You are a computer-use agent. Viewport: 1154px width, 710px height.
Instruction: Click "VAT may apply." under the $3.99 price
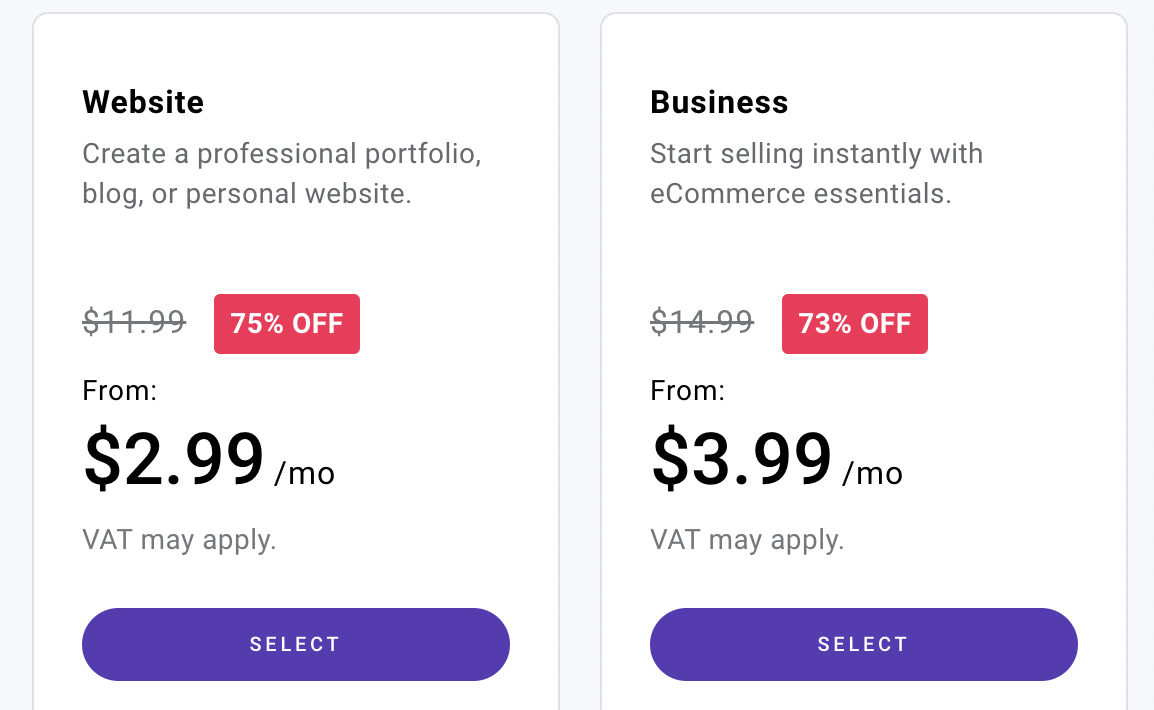point(747,540)
